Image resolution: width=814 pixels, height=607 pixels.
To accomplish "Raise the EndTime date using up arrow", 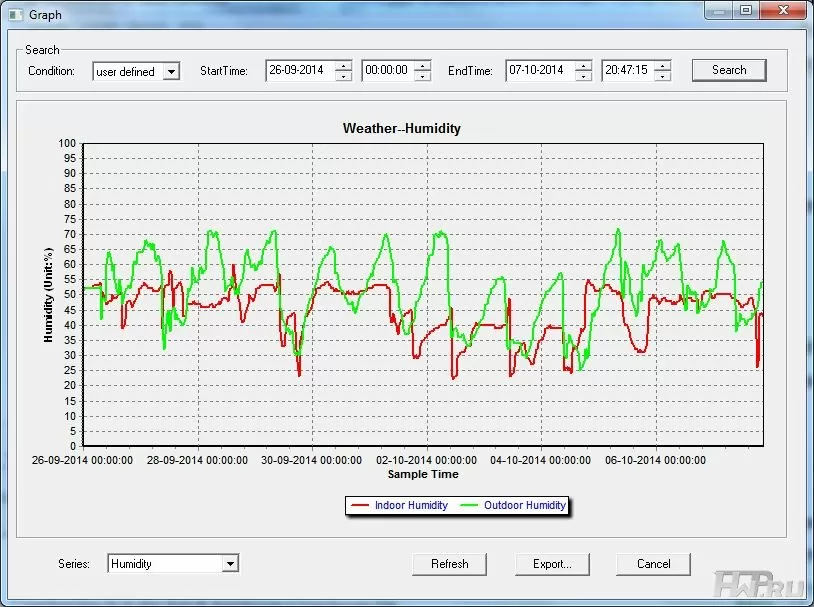I will coord(583,66).
